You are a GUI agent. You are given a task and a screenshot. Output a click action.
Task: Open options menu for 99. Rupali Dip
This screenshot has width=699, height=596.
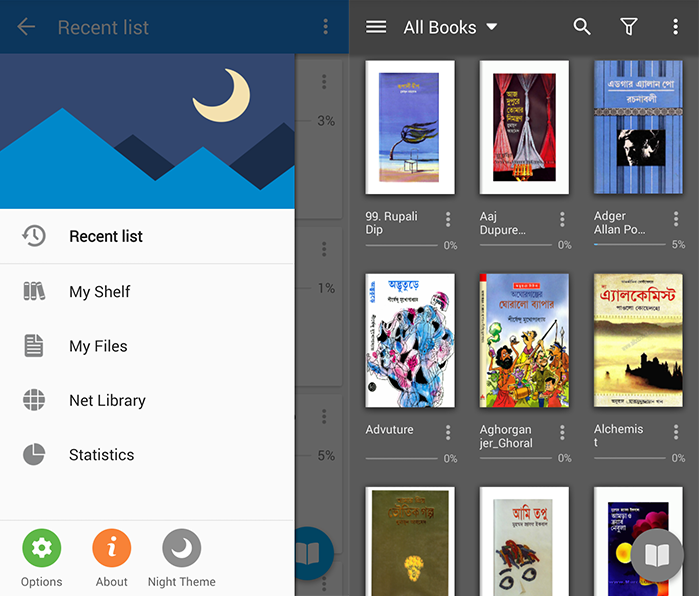pos(448,219)
